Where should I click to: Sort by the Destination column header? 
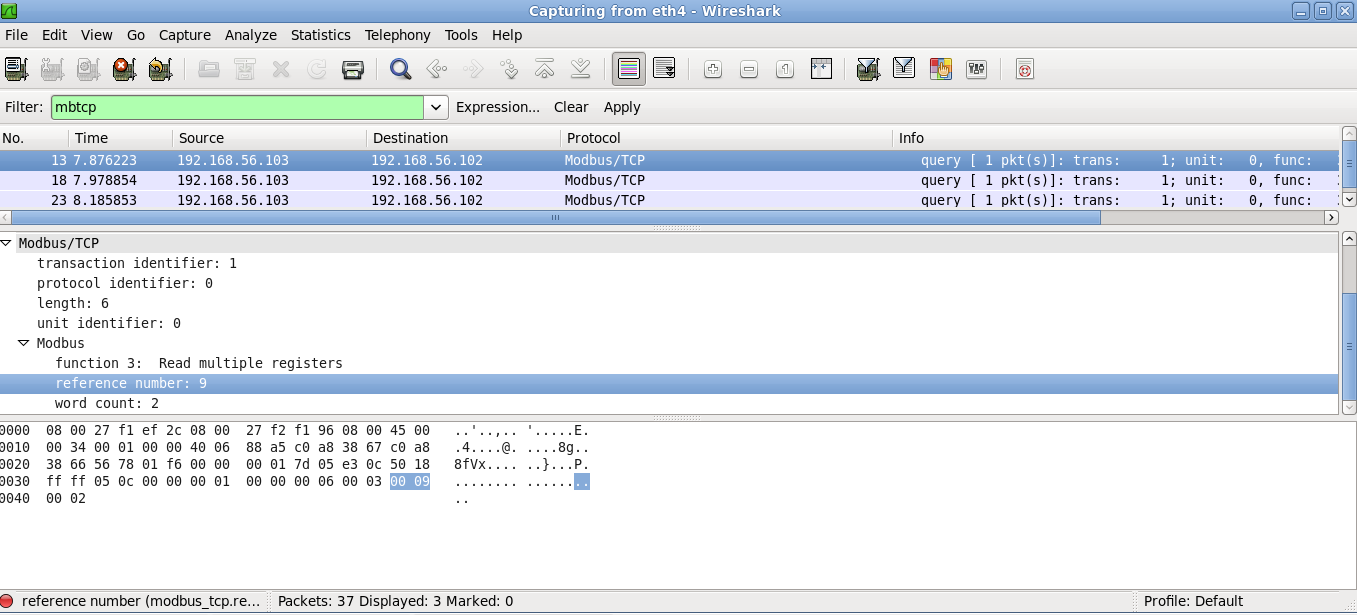pyautogui.click(x=463, y=138)
